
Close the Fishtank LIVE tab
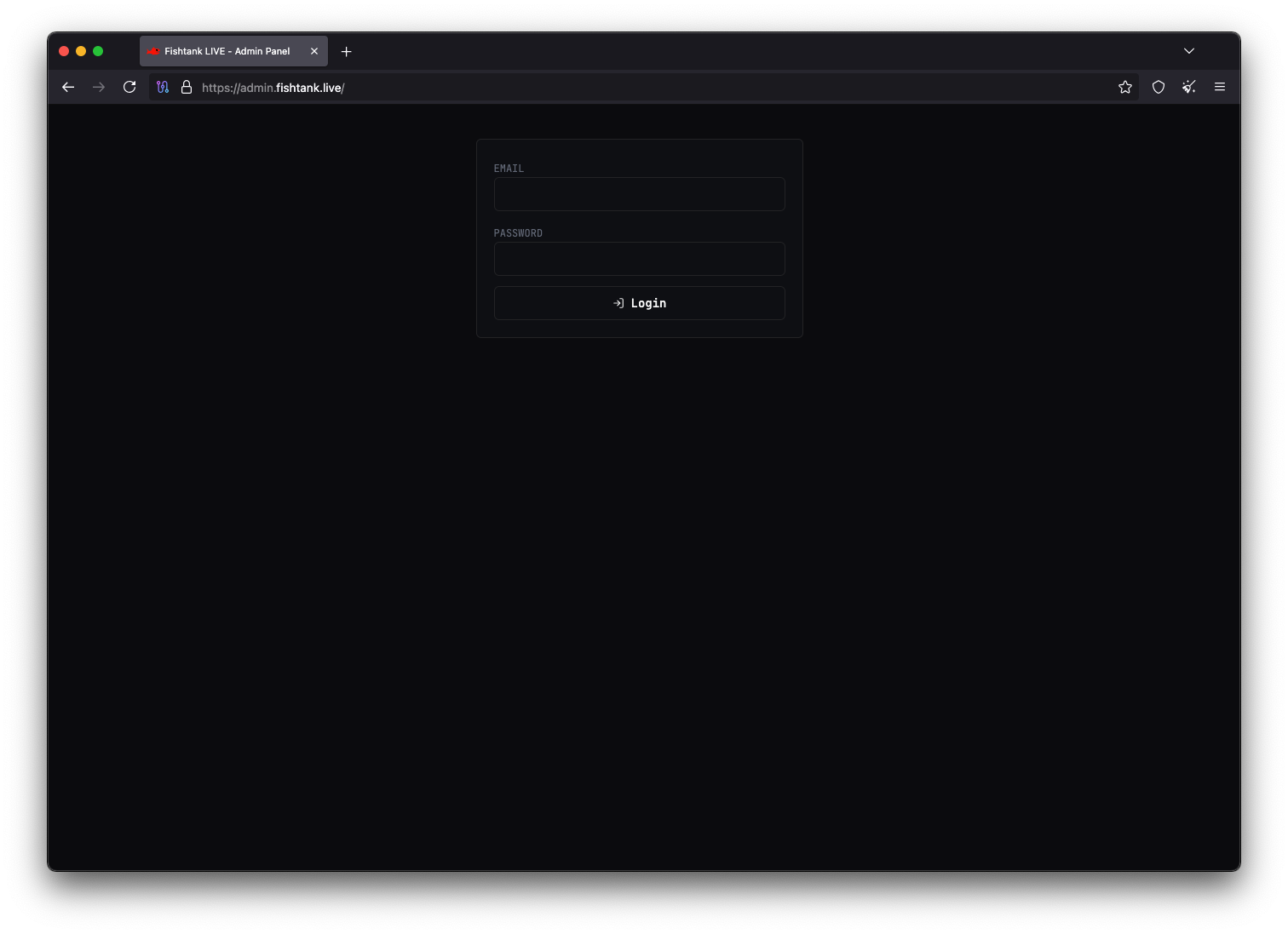pyautogui.click(x=314, y=51)
